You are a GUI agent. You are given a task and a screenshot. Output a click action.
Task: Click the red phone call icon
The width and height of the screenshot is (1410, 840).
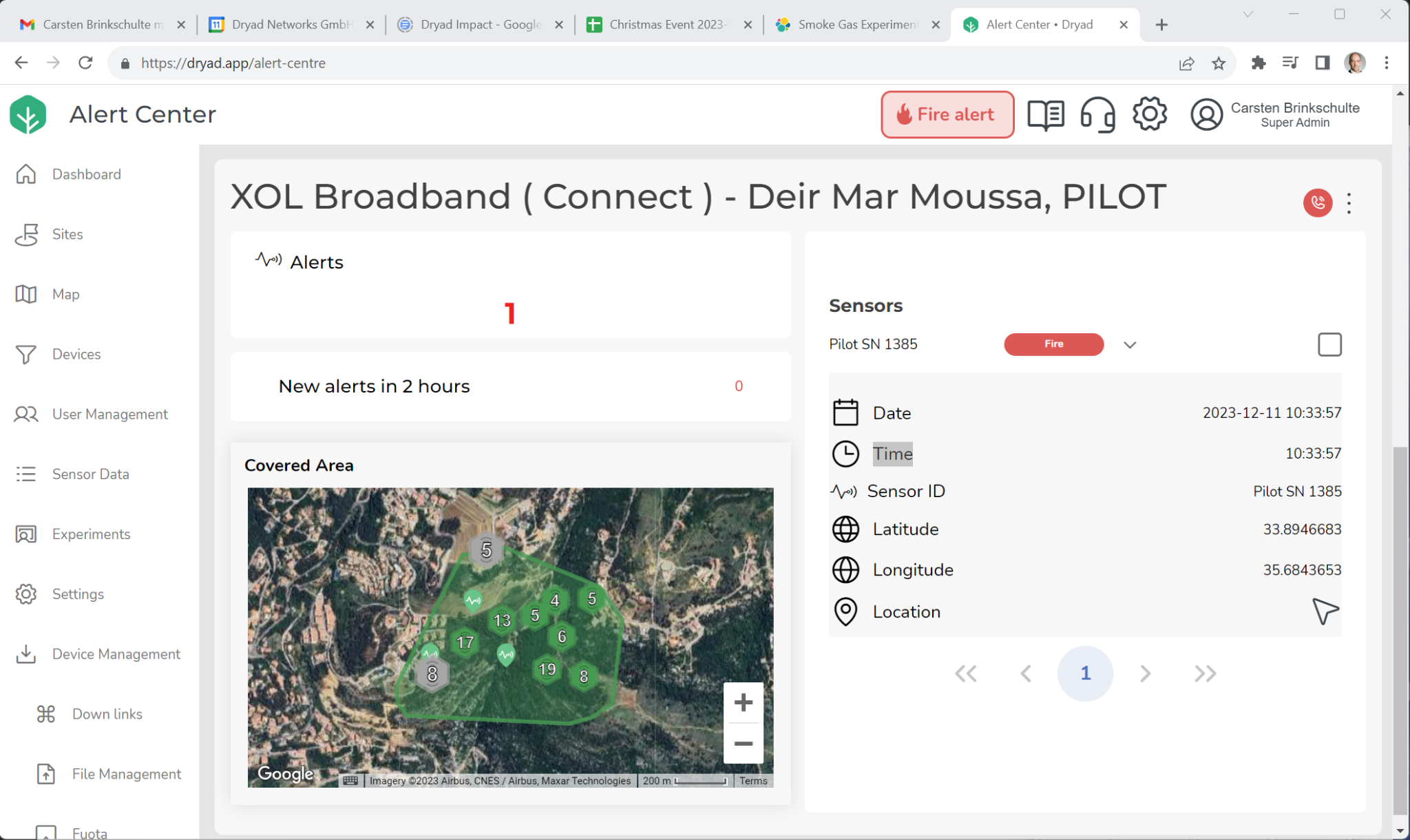(1318, 202)
